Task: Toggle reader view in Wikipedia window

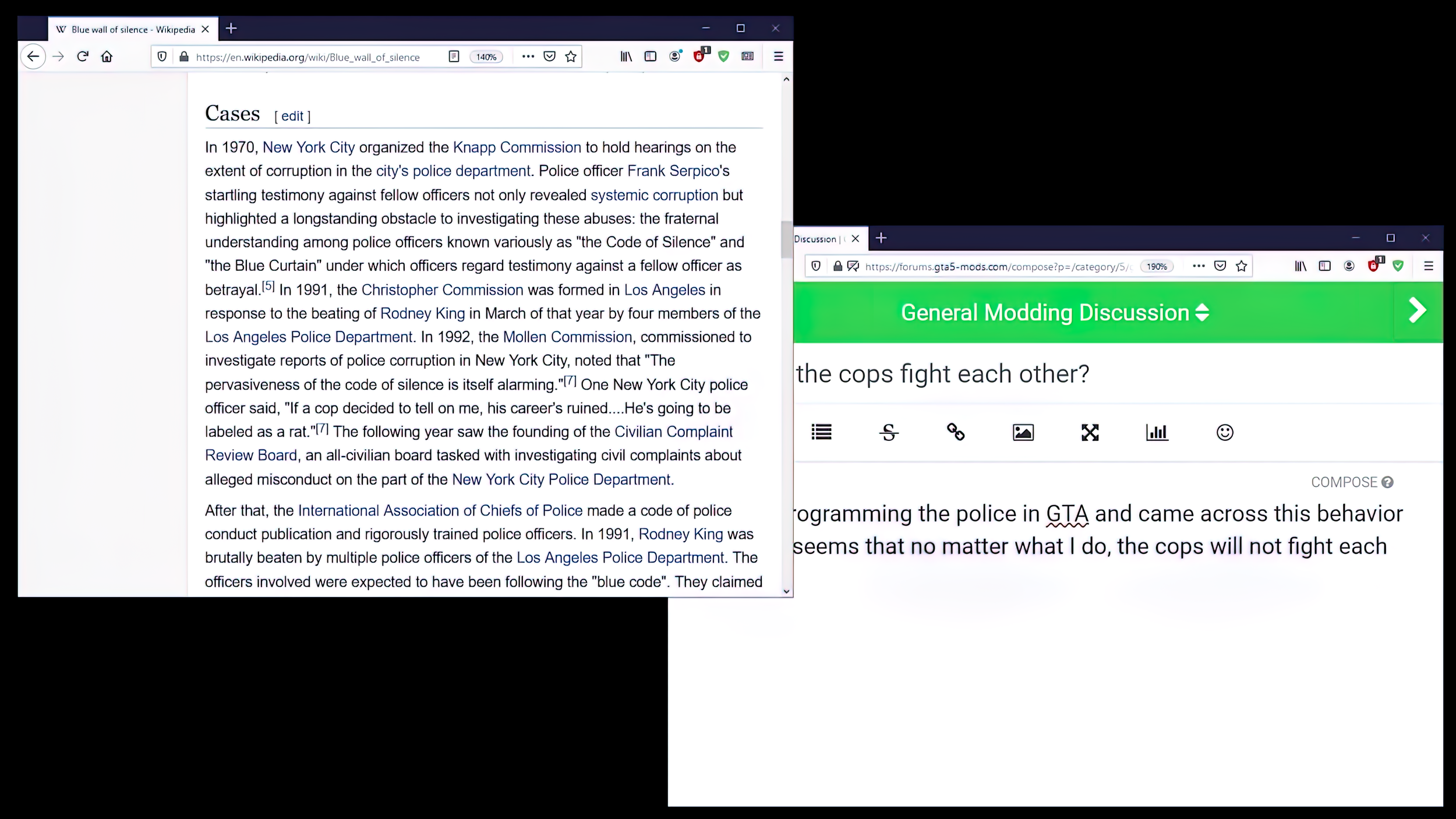Action: [x=454, y=57]
